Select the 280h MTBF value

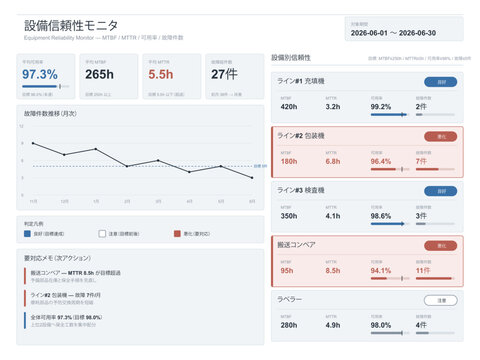coord(289,325)
